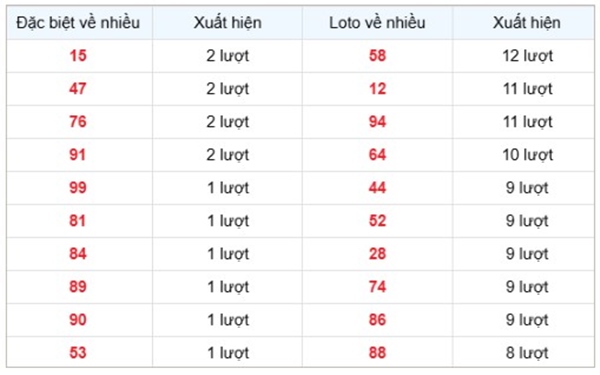
Task: Click the 'Đặc biệt về nhiều' column header
Action: (x=78, y=23)
